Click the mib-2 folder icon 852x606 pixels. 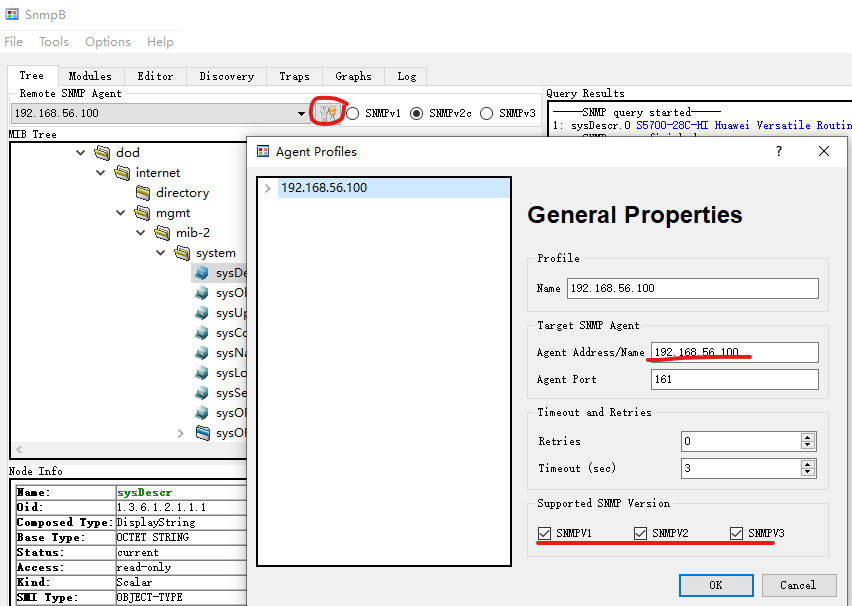point(162,233)
